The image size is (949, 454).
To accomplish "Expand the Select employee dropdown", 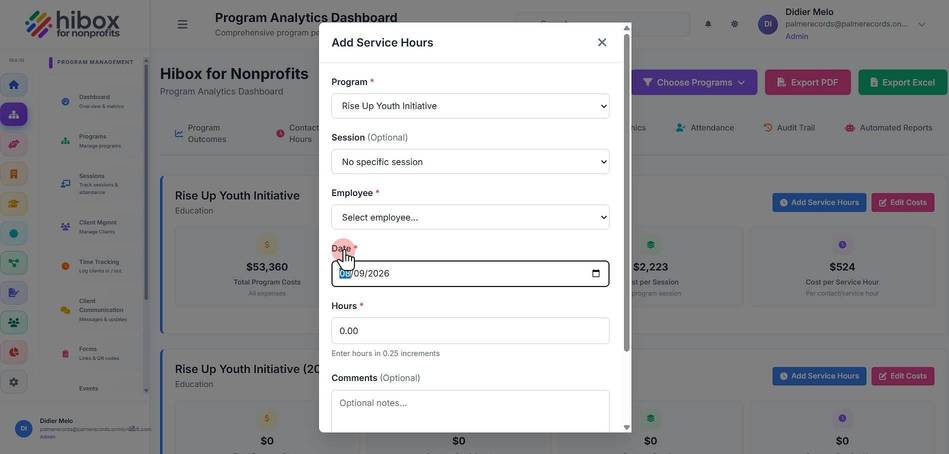I will point(470,217).
